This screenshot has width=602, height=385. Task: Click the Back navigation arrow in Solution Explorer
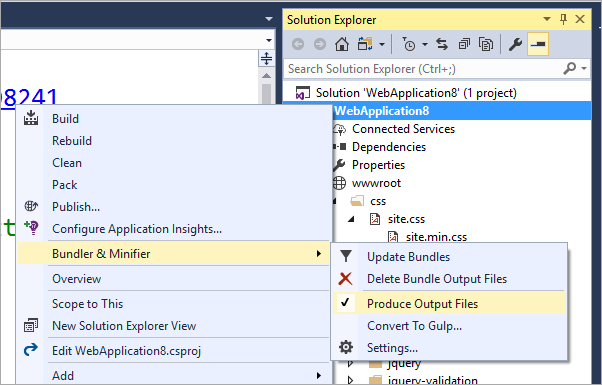click(298, 45)
